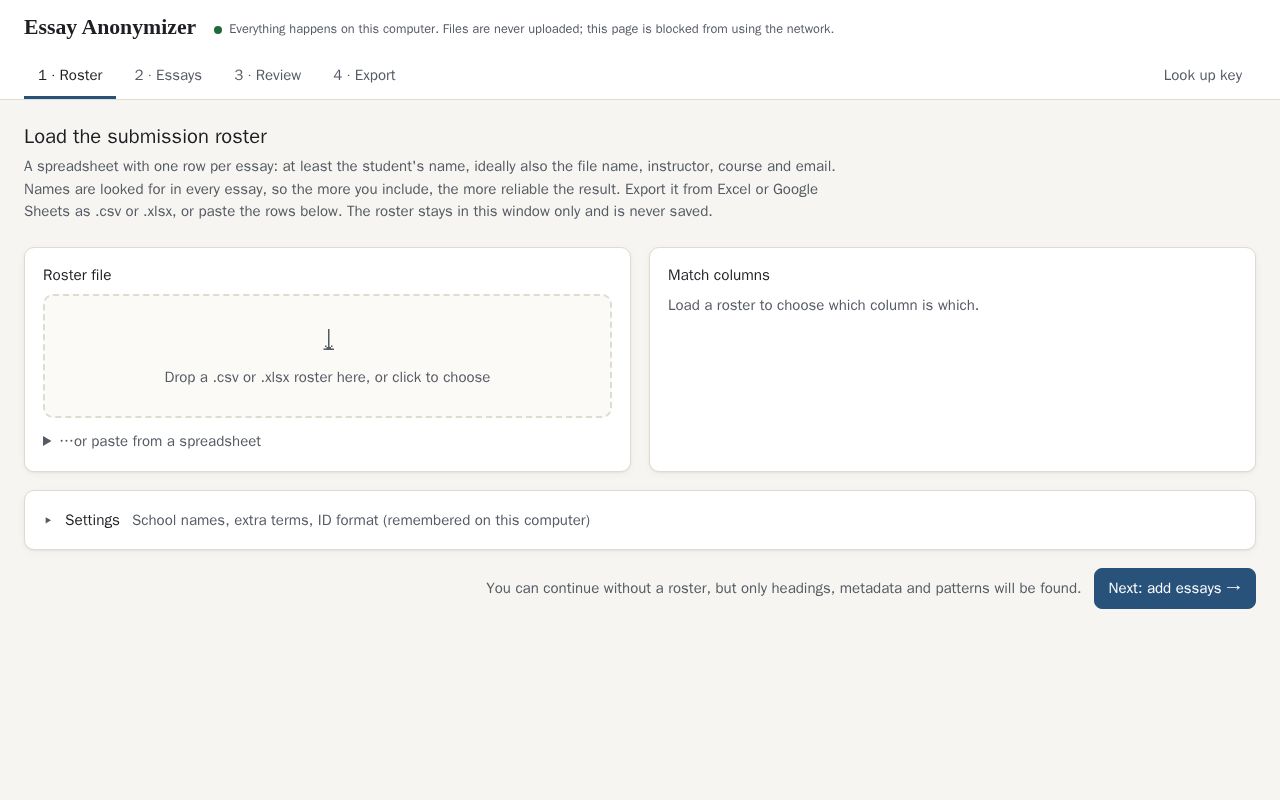Screen dimensions: 1280x800
Task: Click the green offline status dot
Action: pos(218,30)
